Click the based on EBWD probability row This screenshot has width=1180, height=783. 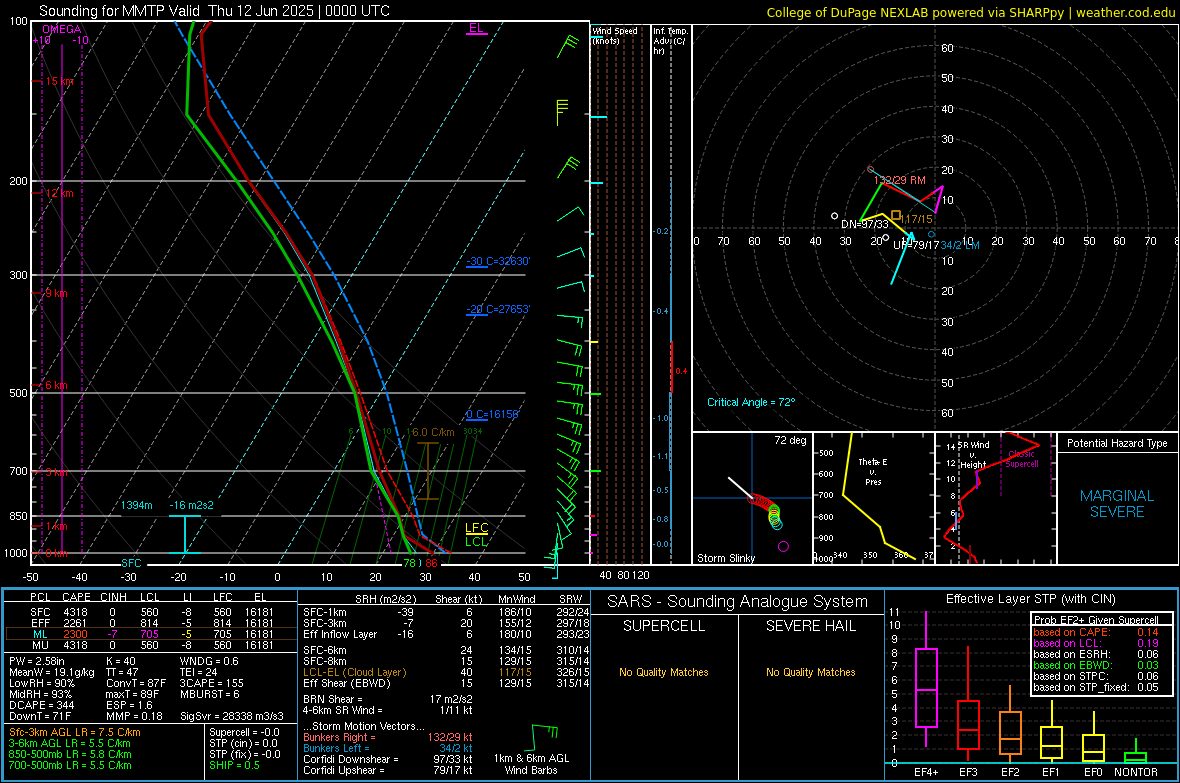[x=1096, y=665]
